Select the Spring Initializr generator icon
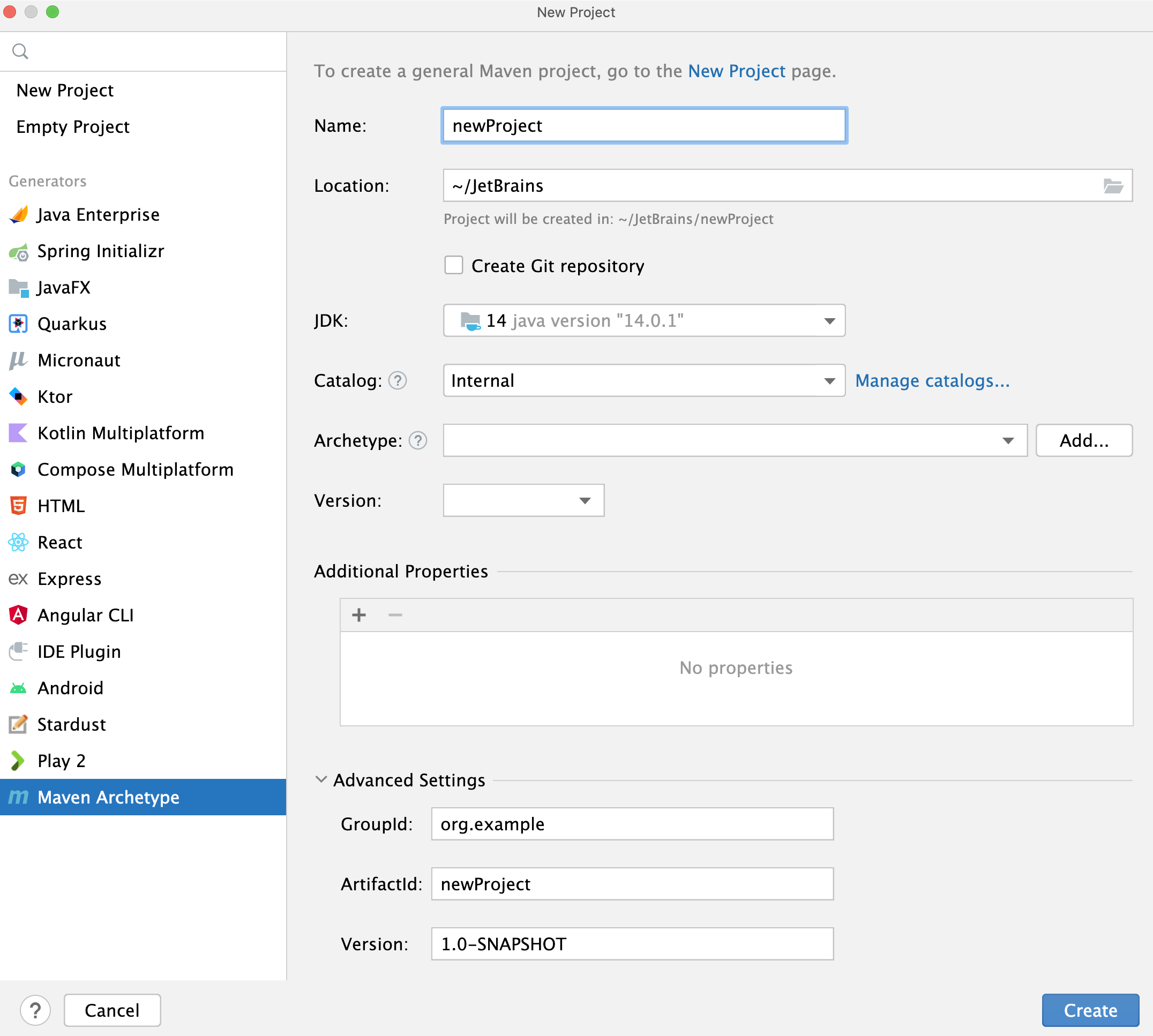 [x=20, y=251]
